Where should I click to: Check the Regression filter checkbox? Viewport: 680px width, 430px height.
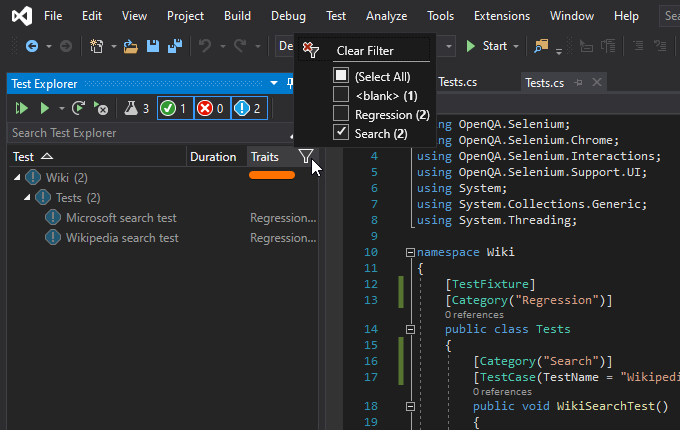pos(341,114)
